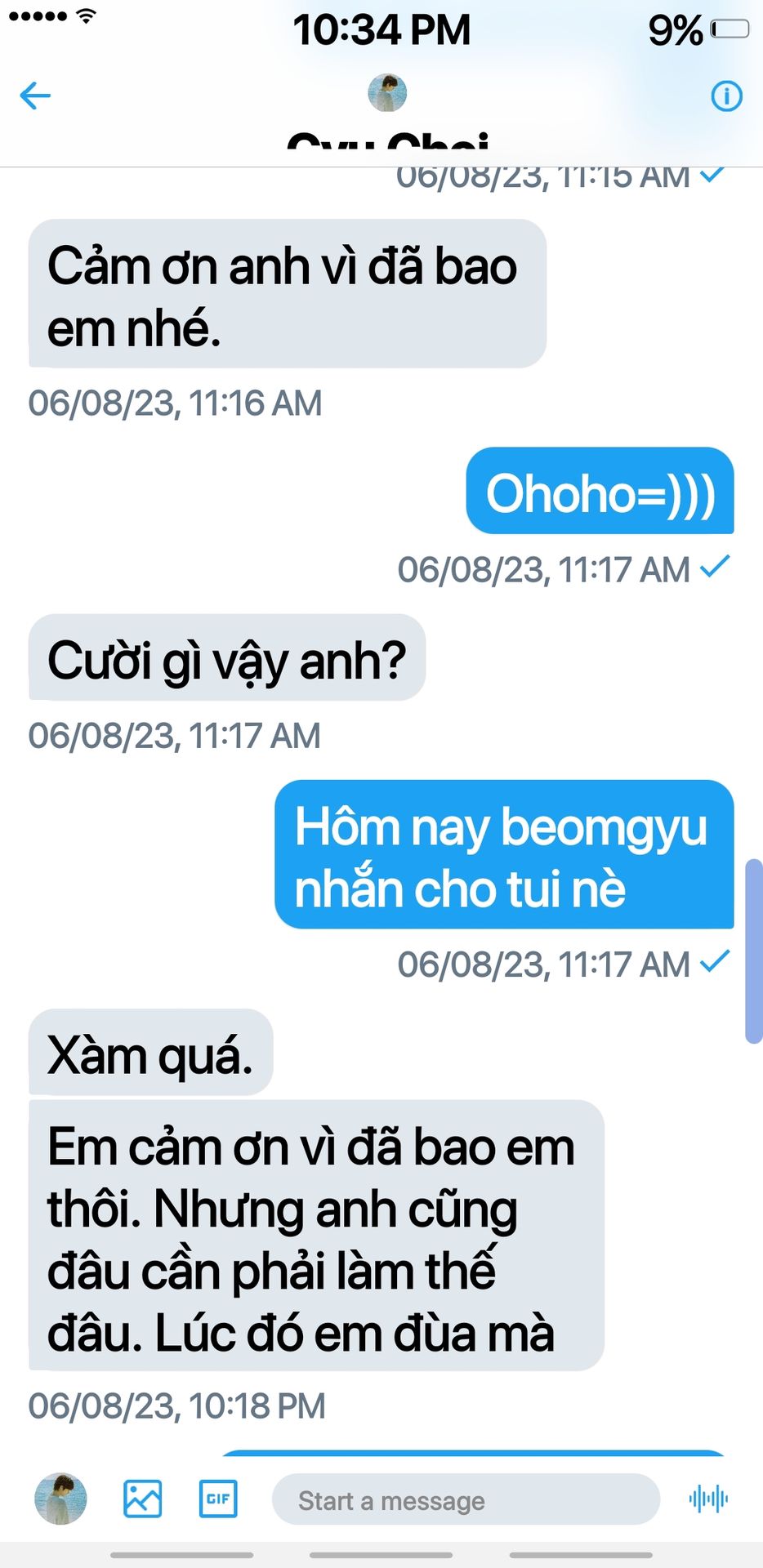Click the conversation scrollbar handle
The image size is (763, 1568).
[754, 951]
